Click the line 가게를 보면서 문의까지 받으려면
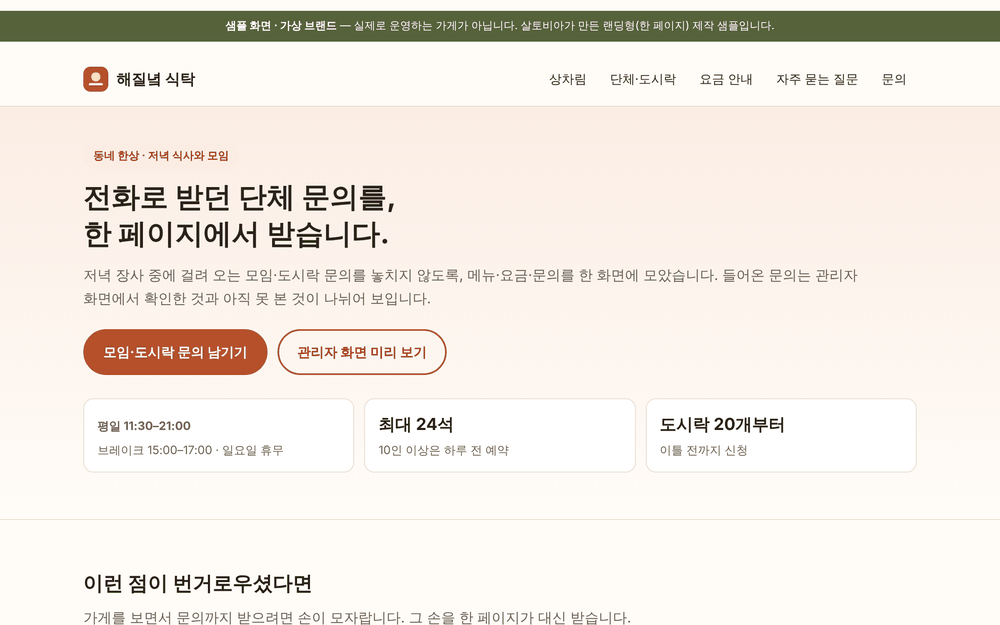 pyautogui.click(x=357, y=617)
